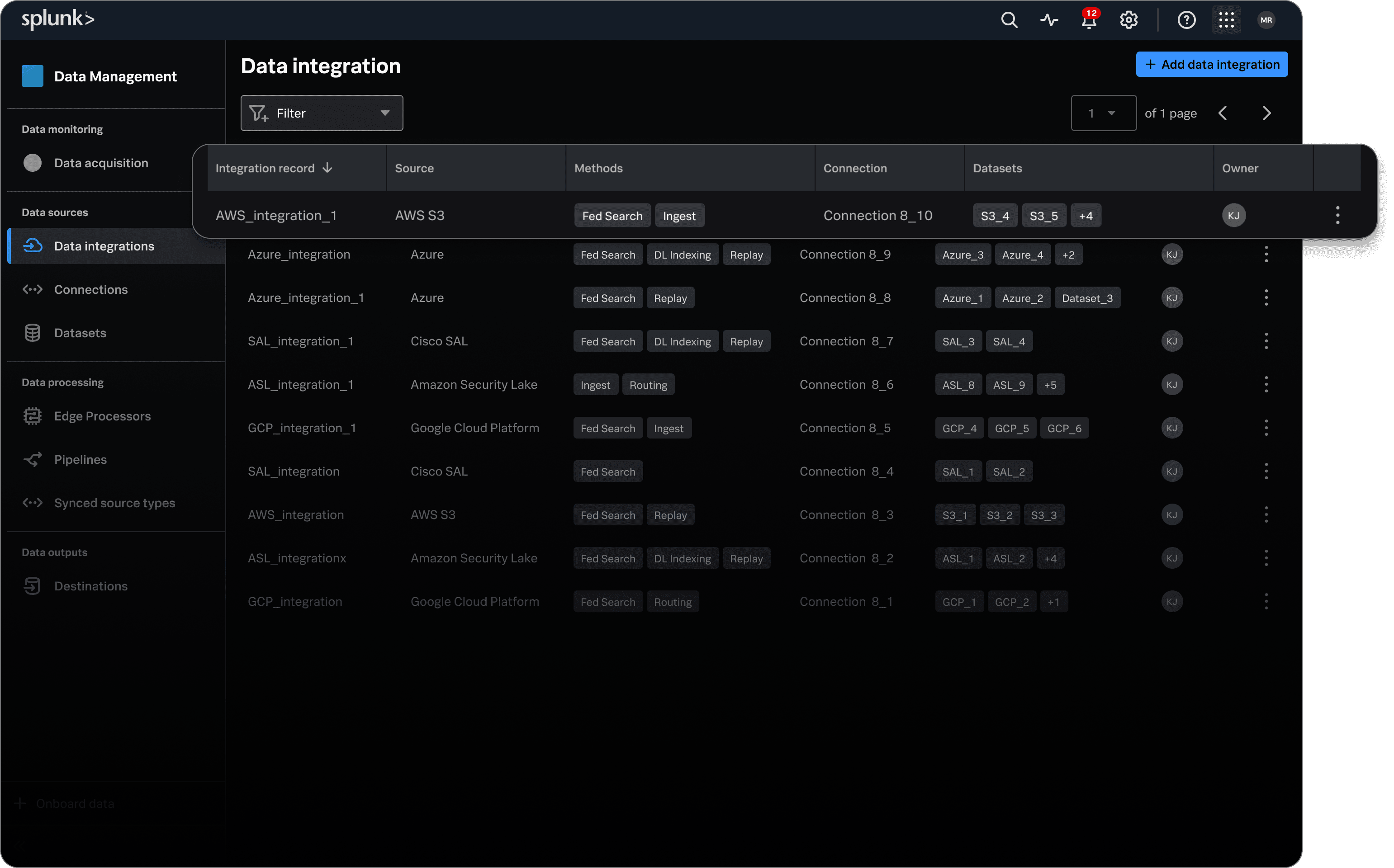This screenshot has height=868, width=1394.
Task: Click the search magnifier icon in header
Action: click(1009, 20)
